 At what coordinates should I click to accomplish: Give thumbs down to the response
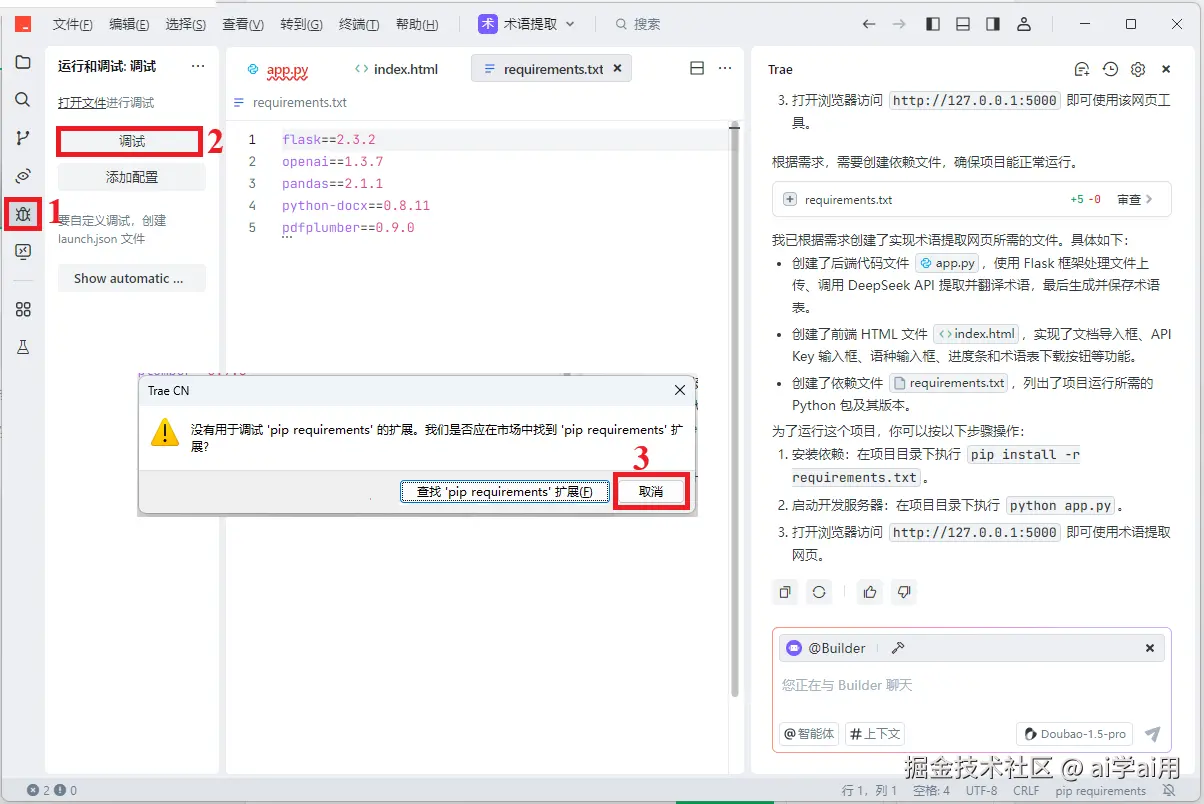coord(904,592)
